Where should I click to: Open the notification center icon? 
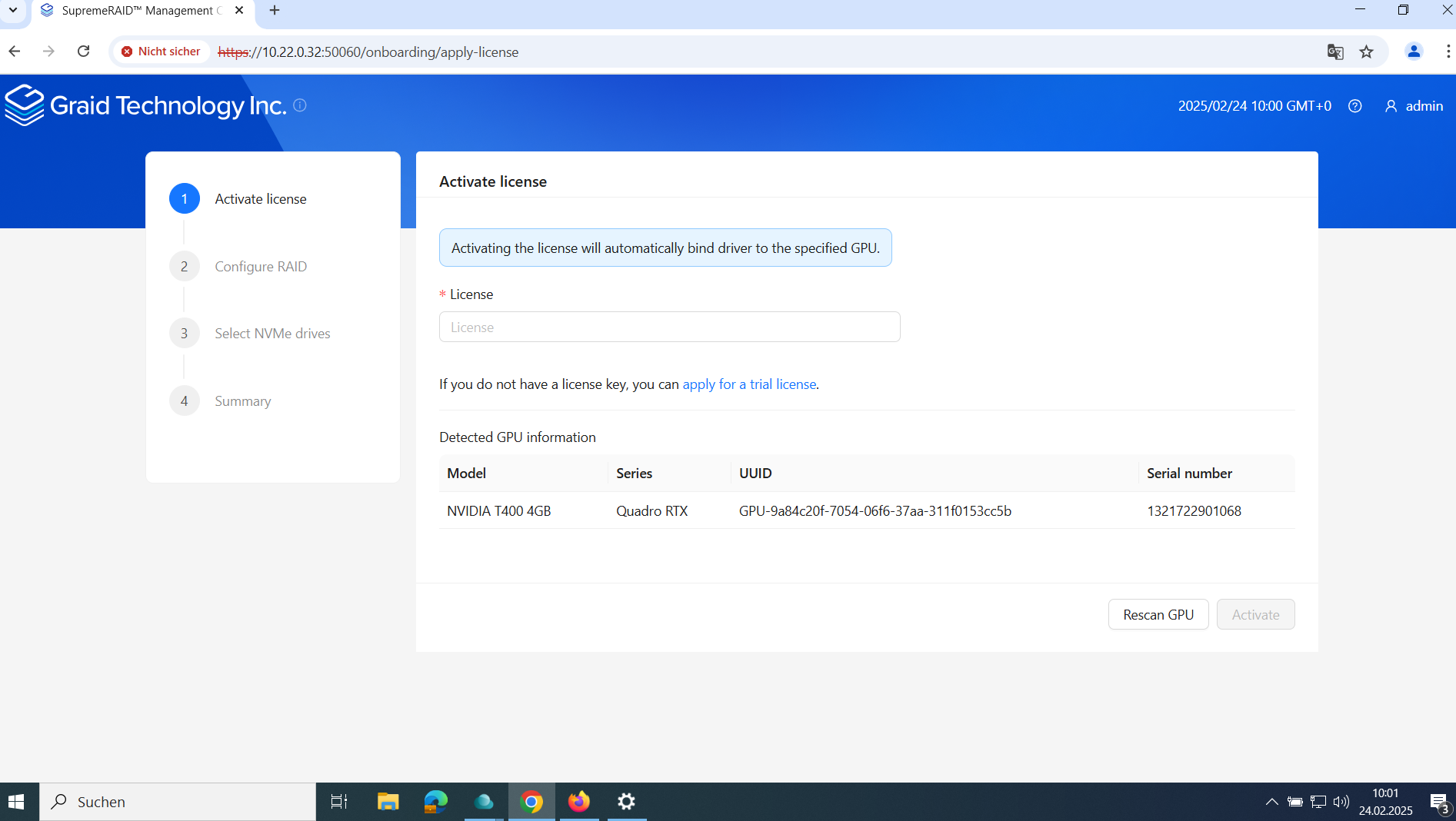[1439, 803]
